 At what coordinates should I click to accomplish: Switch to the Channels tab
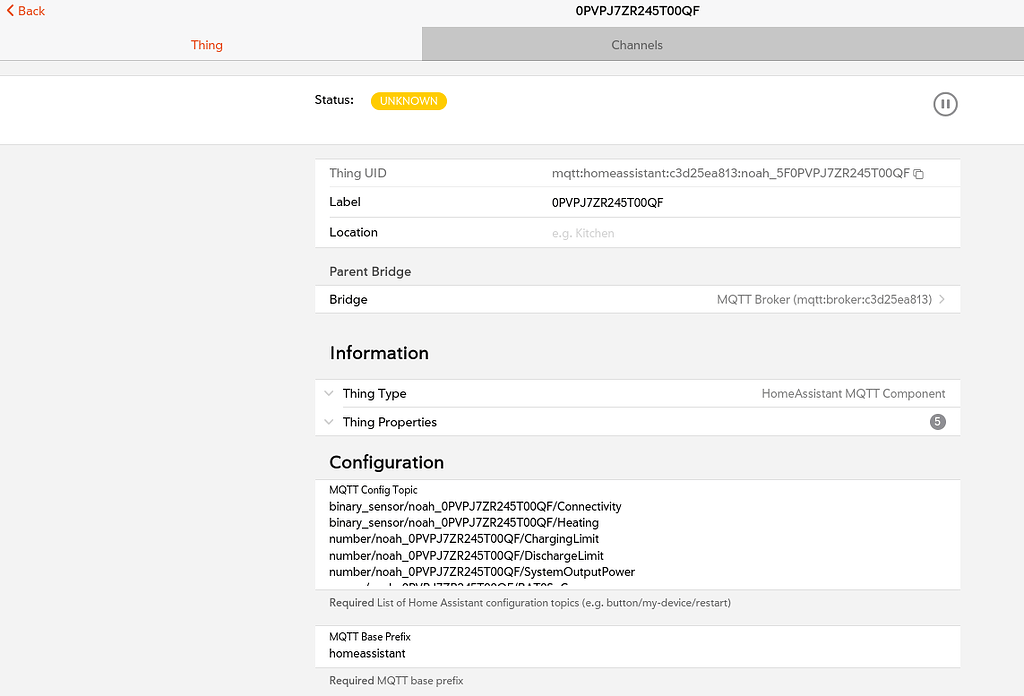coord(637,44)
